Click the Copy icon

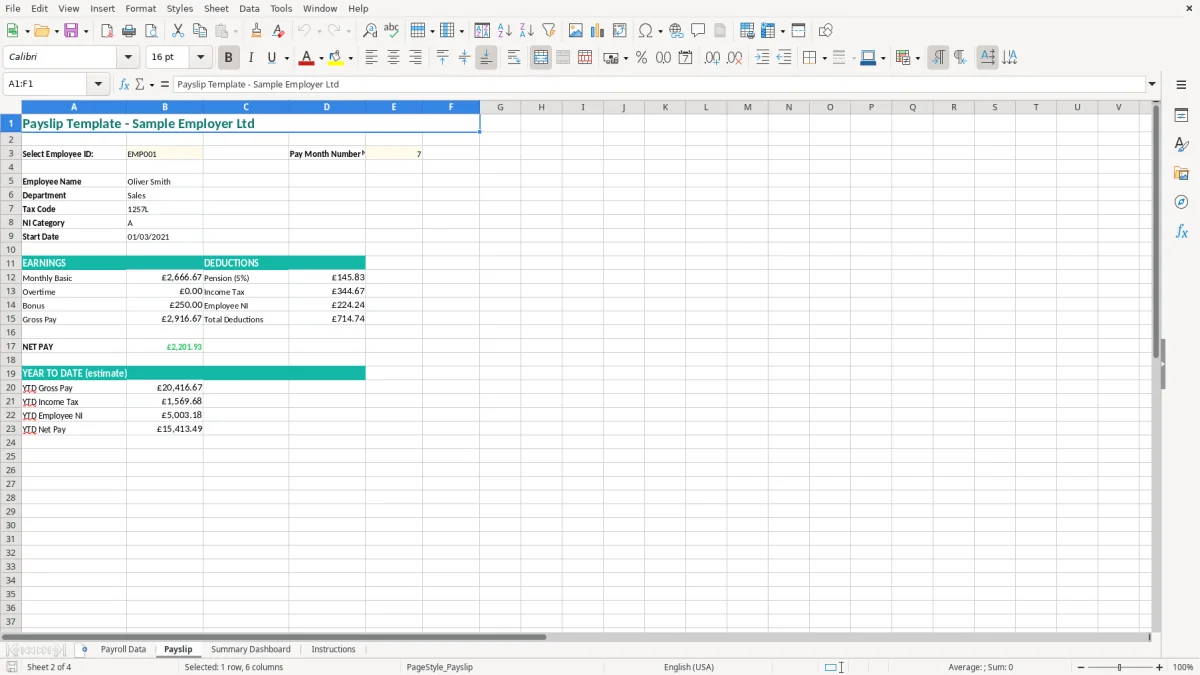[200, 31]
